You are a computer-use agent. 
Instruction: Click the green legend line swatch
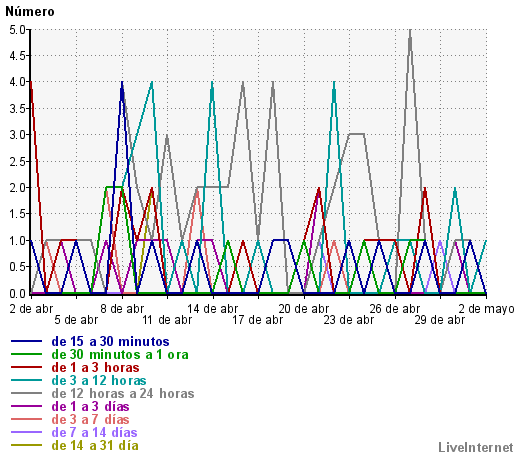[26, 354]
